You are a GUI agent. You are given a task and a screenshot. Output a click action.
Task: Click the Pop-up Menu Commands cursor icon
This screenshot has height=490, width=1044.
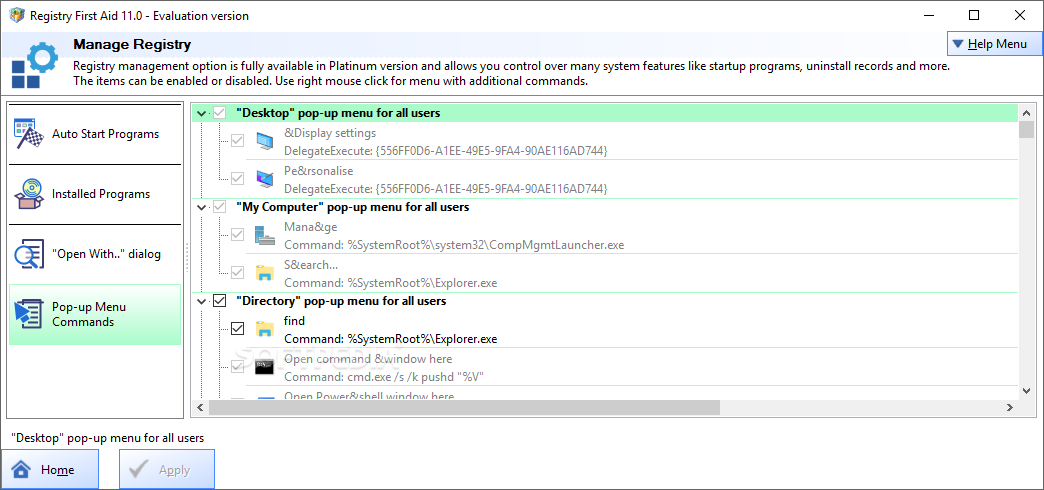coord(29,314)
